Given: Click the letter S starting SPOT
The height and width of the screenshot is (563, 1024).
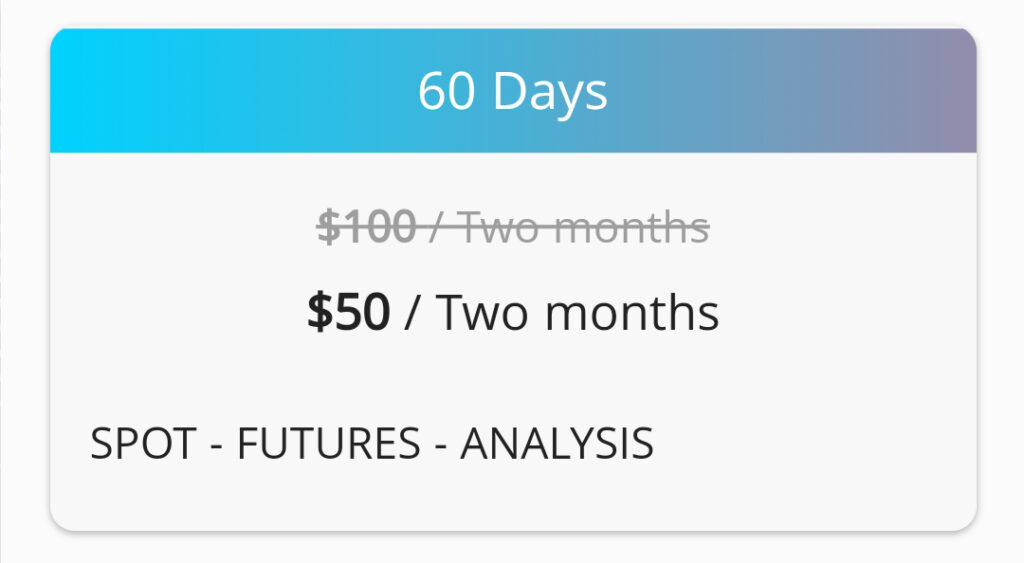Looking at the screenshot, I should [x=102, y=444].
